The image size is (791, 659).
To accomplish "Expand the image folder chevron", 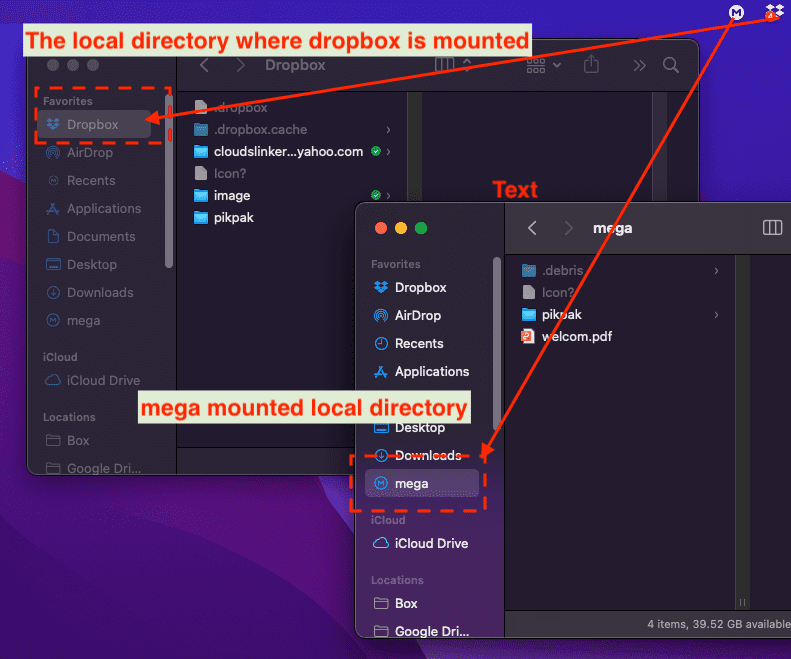I will click(x=388, y=195).
